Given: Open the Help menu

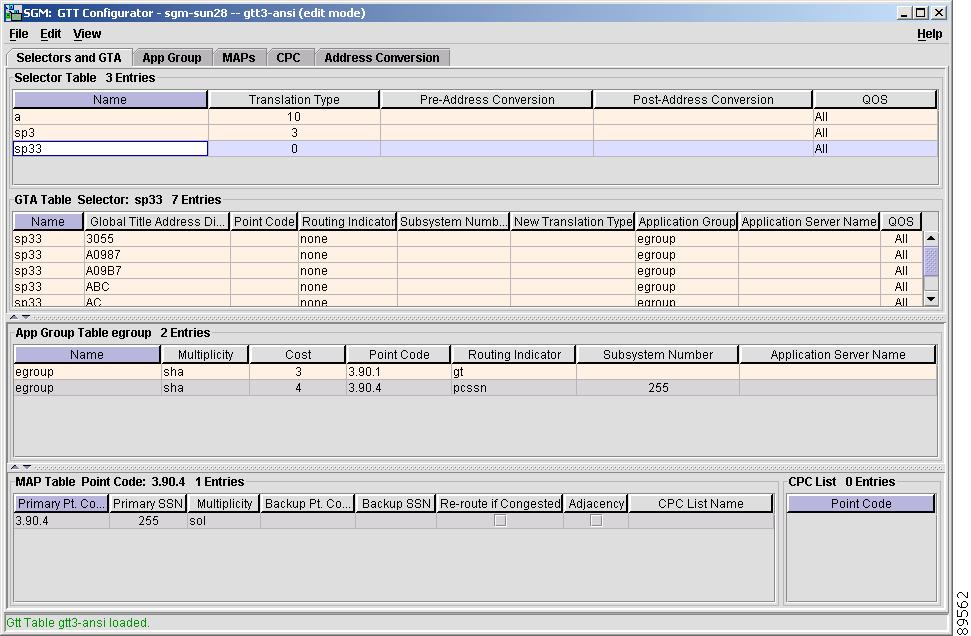Looking at the screenshot, I should click(929, 34).
